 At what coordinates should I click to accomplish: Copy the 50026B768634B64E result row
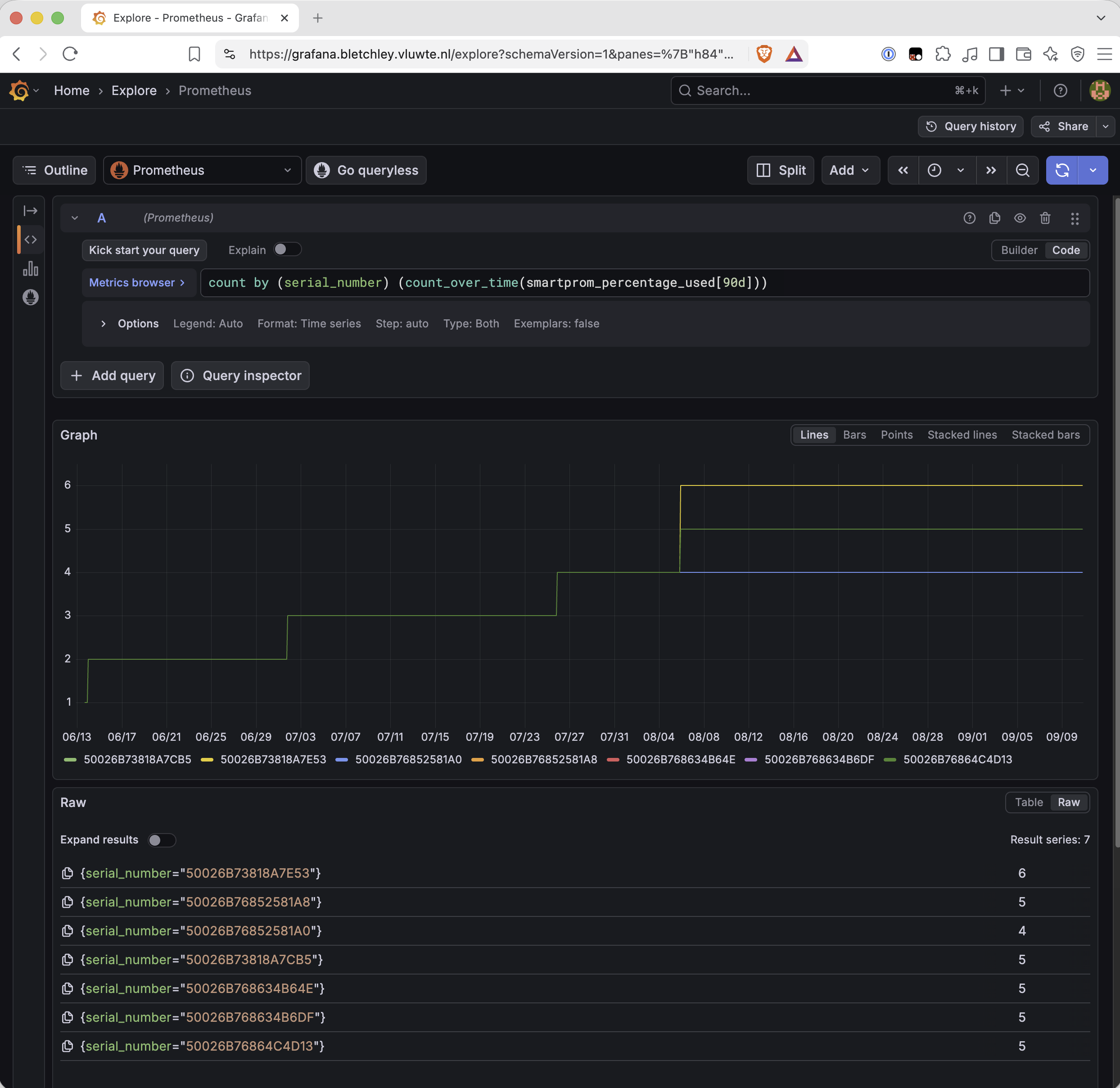tap(68, 988)
